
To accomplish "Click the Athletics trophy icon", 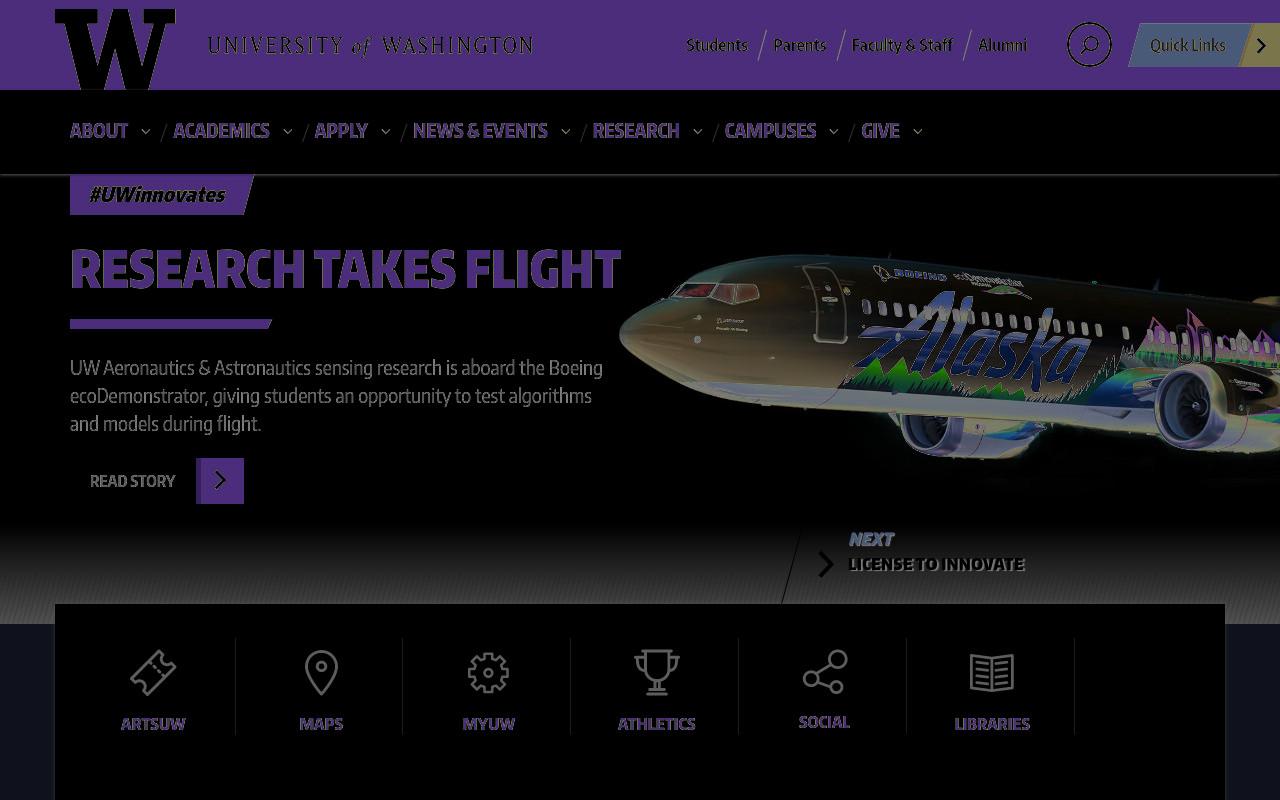I will (x=656, y=672).
